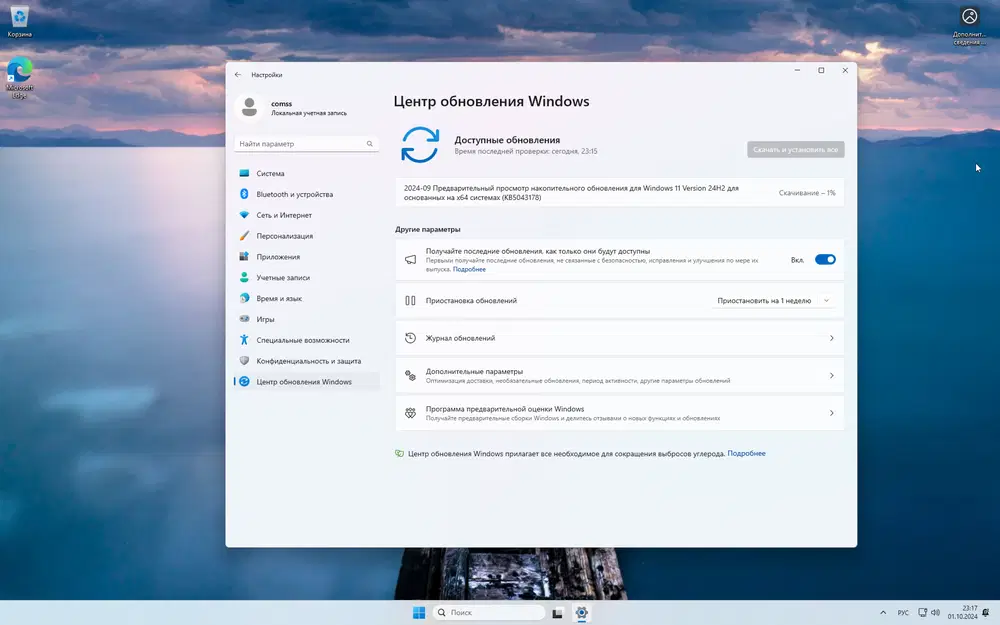Click the Приложения apps icon
1000x625 pixels.
pos(244,256)
